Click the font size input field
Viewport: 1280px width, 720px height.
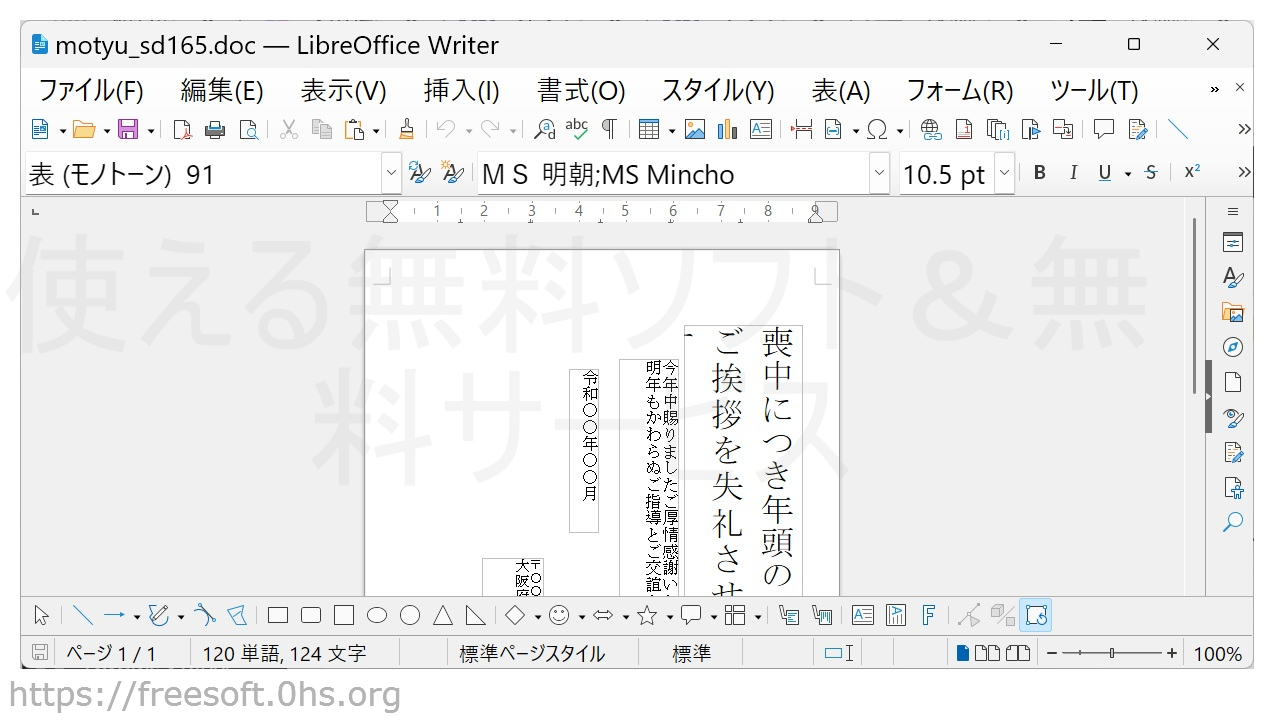click(945, 174)
